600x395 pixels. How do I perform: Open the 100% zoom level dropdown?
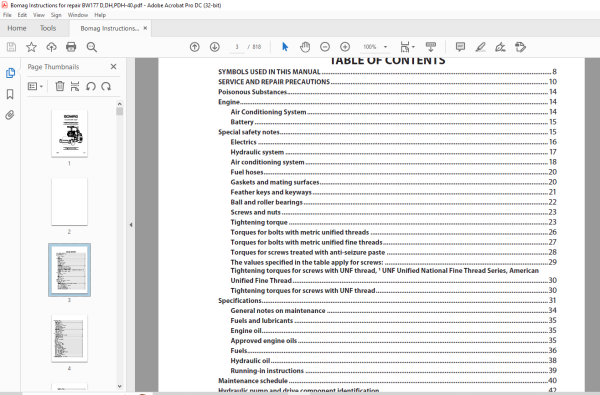point(375,47)
